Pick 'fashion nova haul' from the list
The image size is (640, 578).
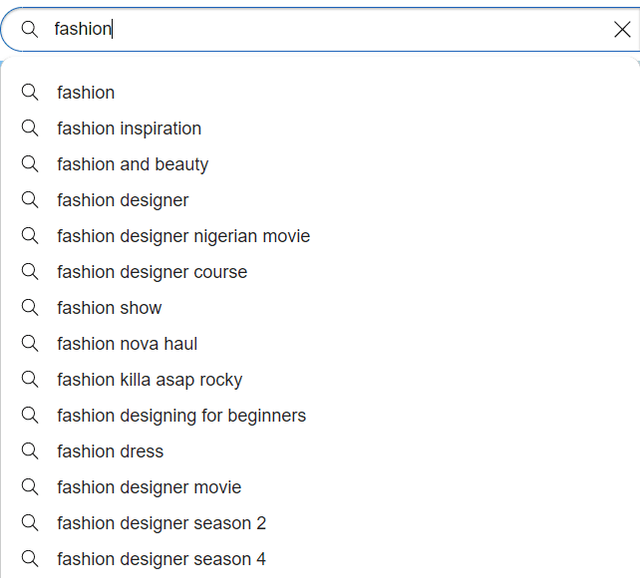(127, 344)
